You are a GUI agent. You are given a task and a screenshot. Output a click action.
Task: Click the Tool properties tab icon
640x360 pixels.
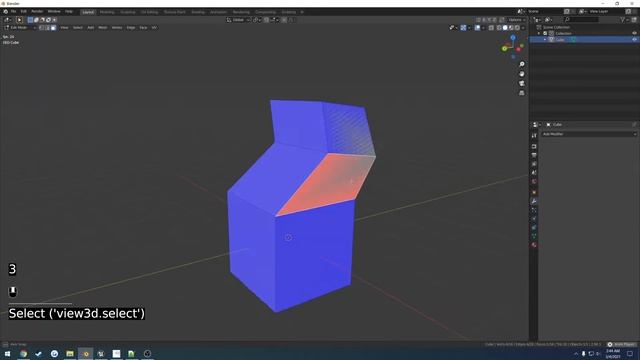tap(534, 136)
